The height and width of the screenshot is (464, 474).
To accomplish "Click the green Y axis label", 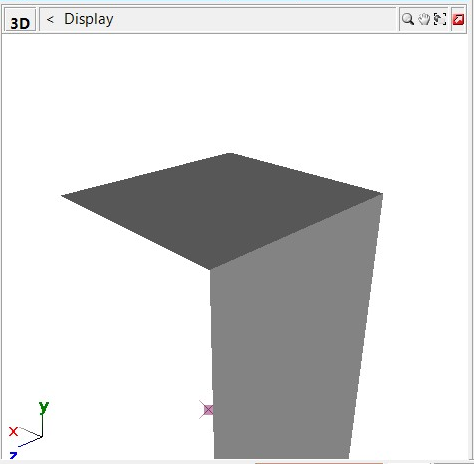I will [x=44, y=407].
